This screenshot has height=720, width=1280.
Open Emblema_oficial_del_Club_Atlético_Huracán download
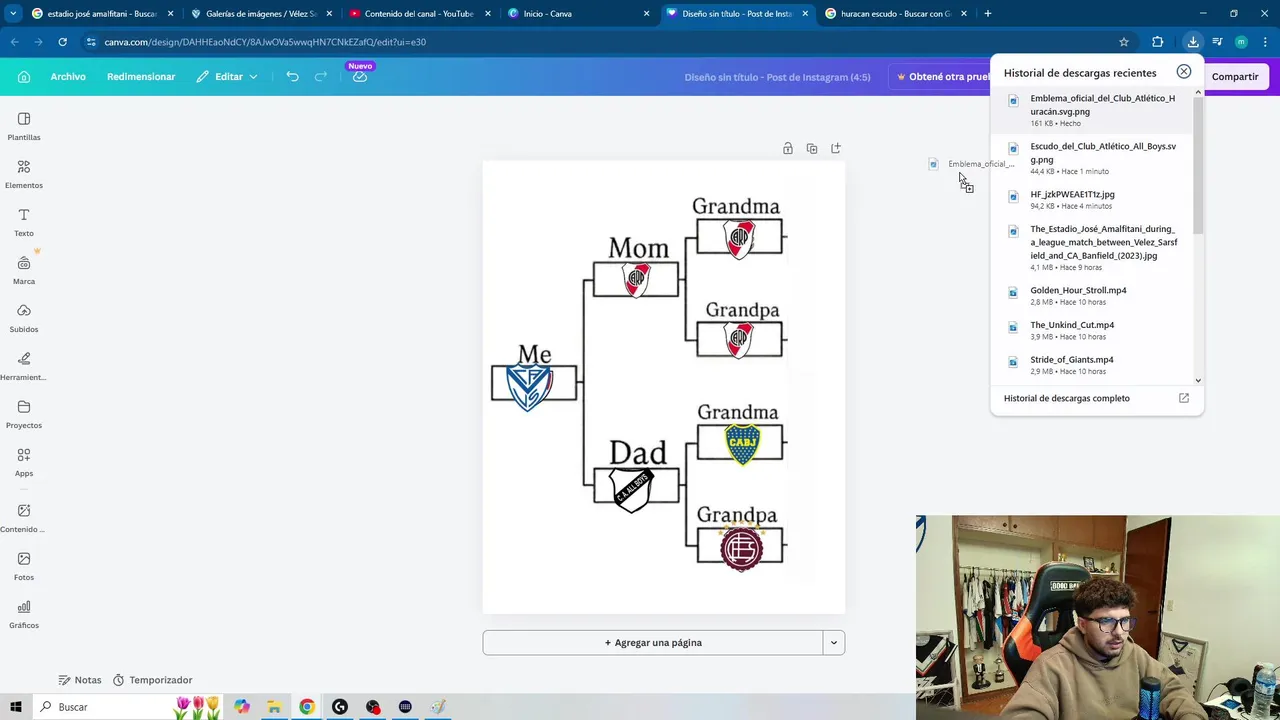[1092, 110]
